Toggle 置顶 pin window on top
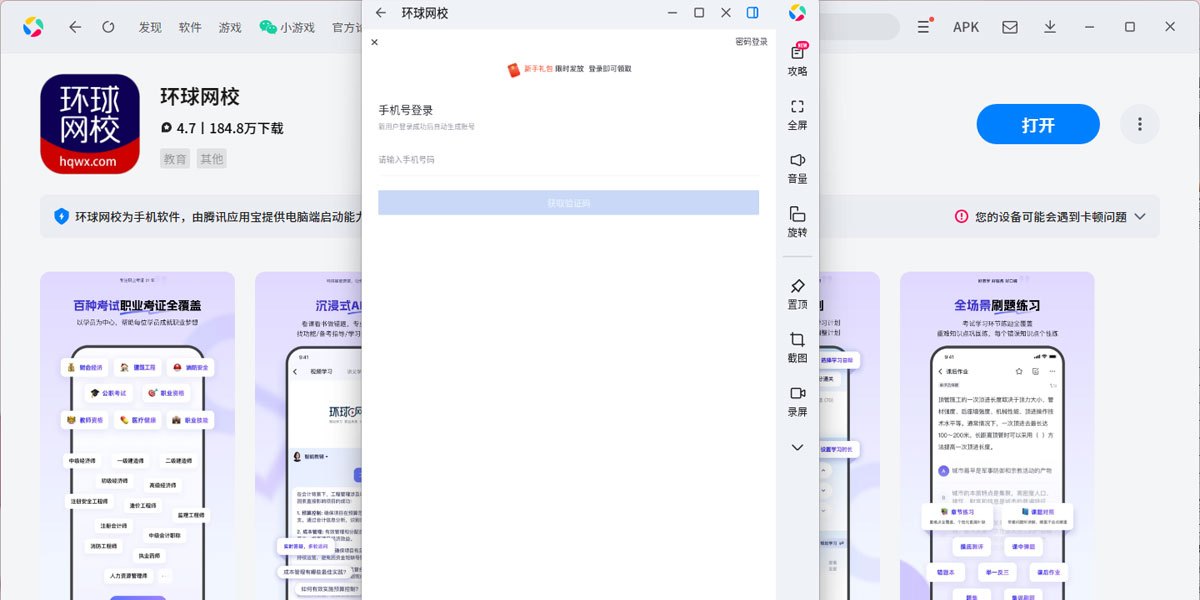 (797, 293)
